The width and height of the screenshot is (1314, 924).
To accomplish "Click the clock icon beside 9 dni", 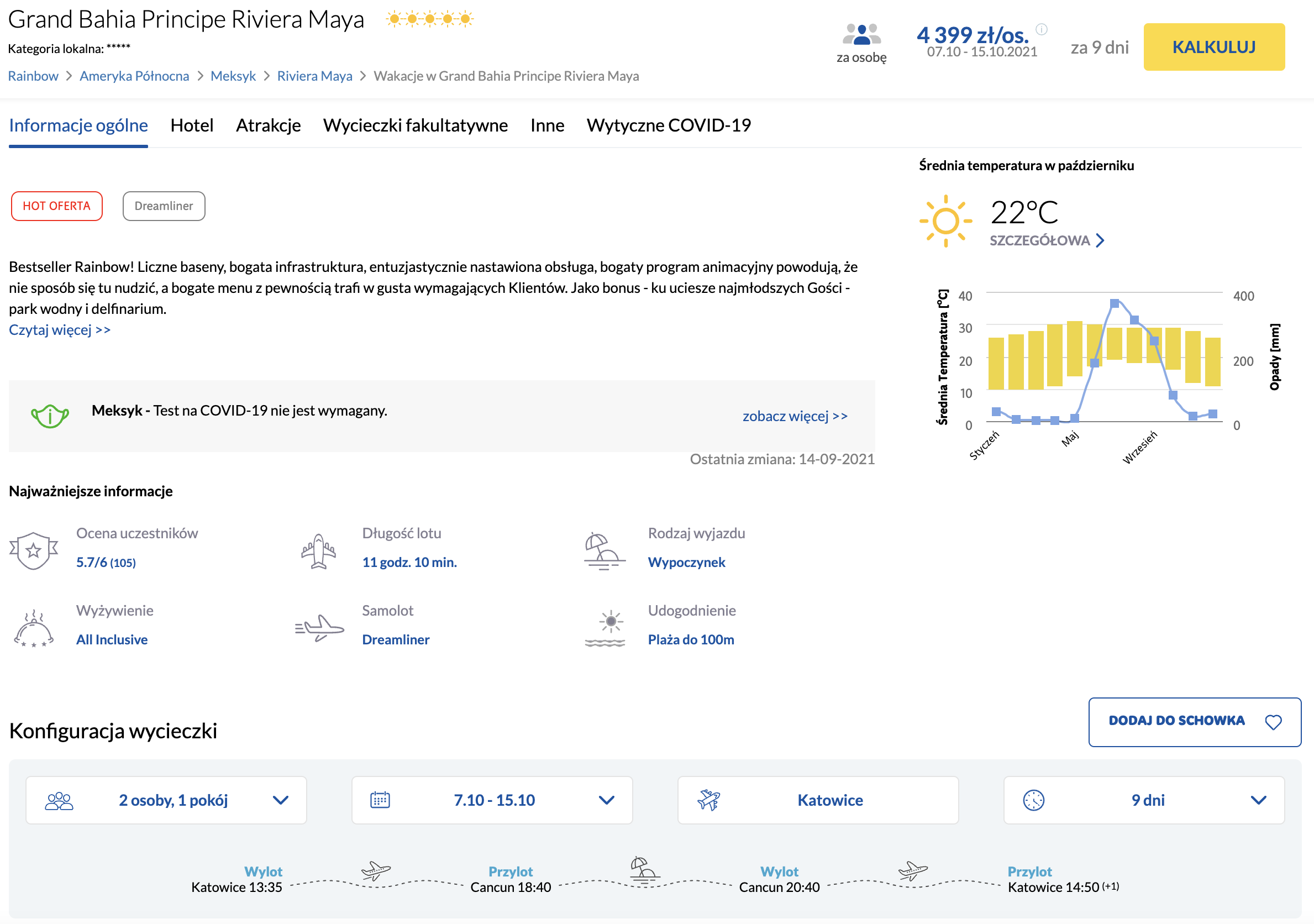I will [1033, 800].
